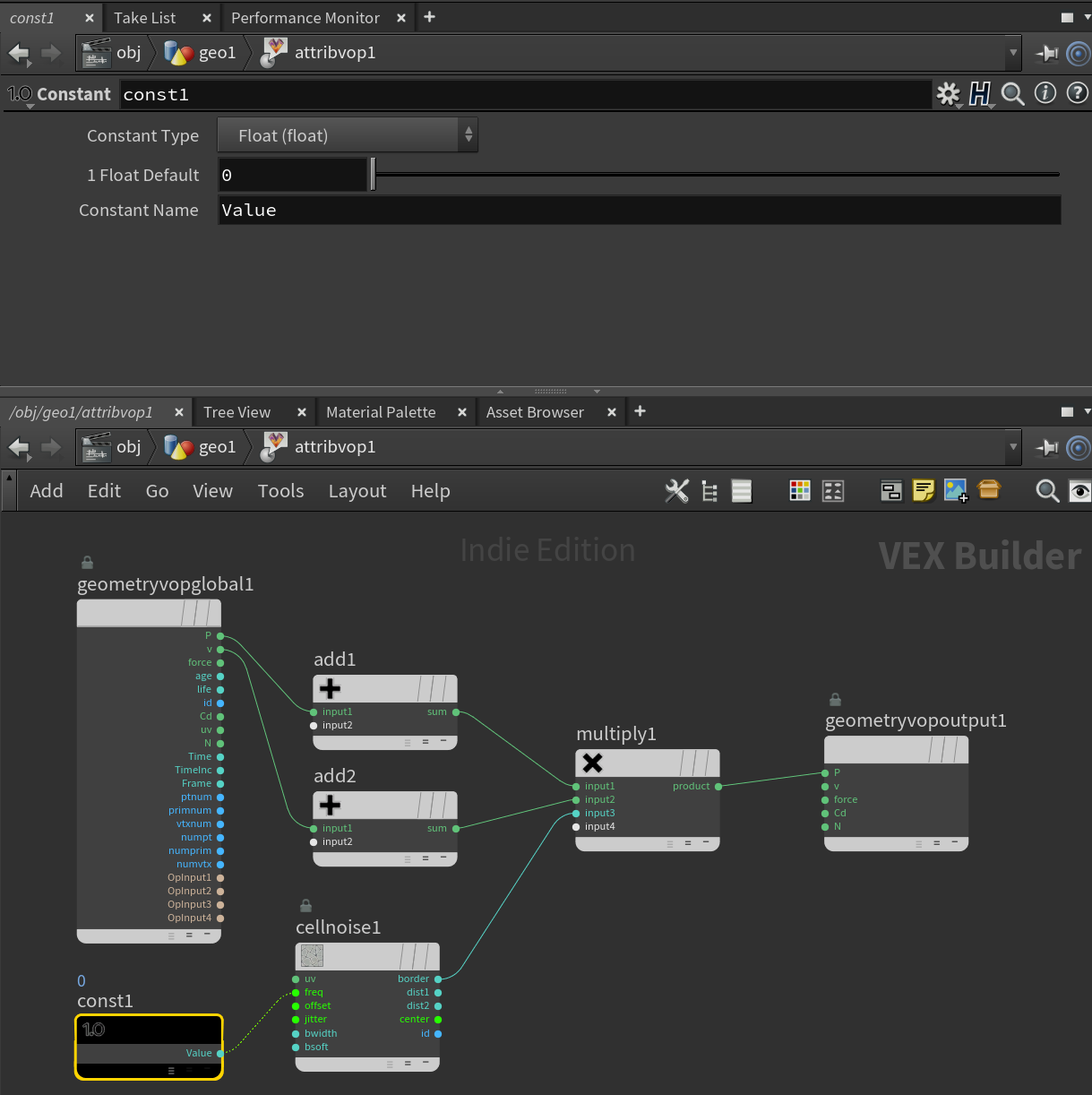Toggle the network display eye icon
Image resolution: width=1092 pixels, height=1095 pixels.
[x=1079, y=490]
